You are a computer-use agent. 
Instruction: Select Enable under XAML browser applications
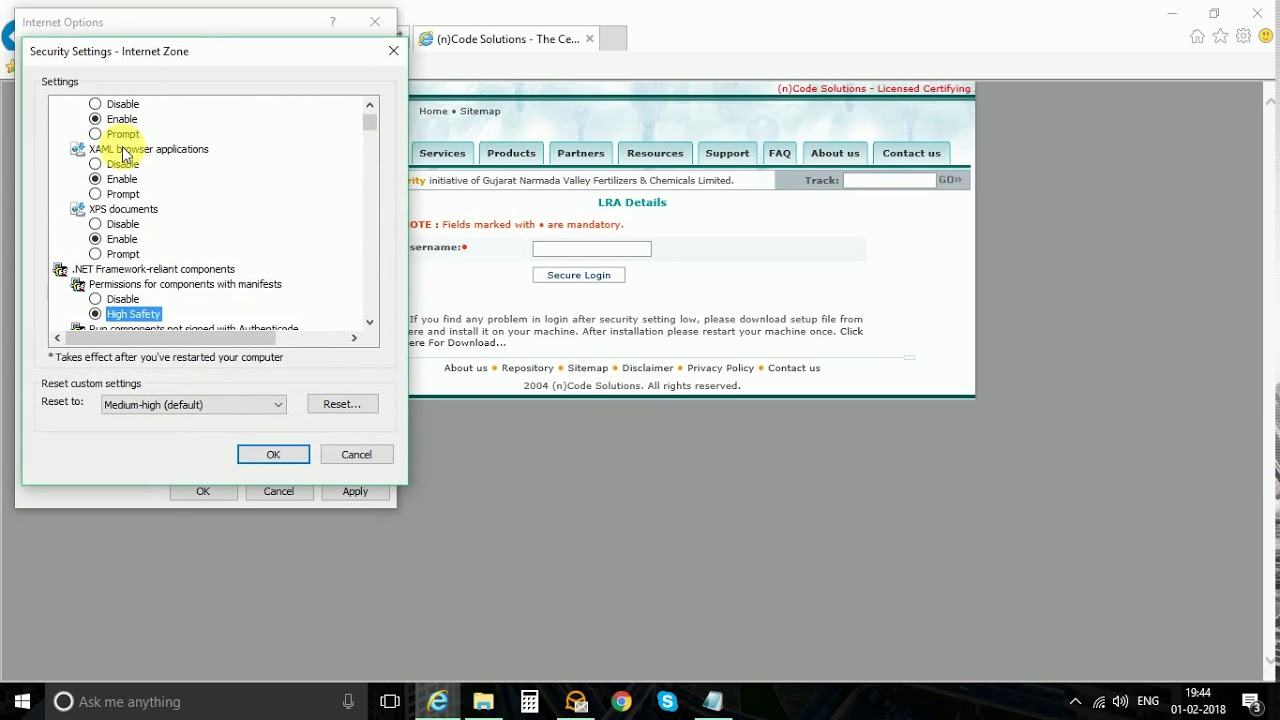pos(96,179)
